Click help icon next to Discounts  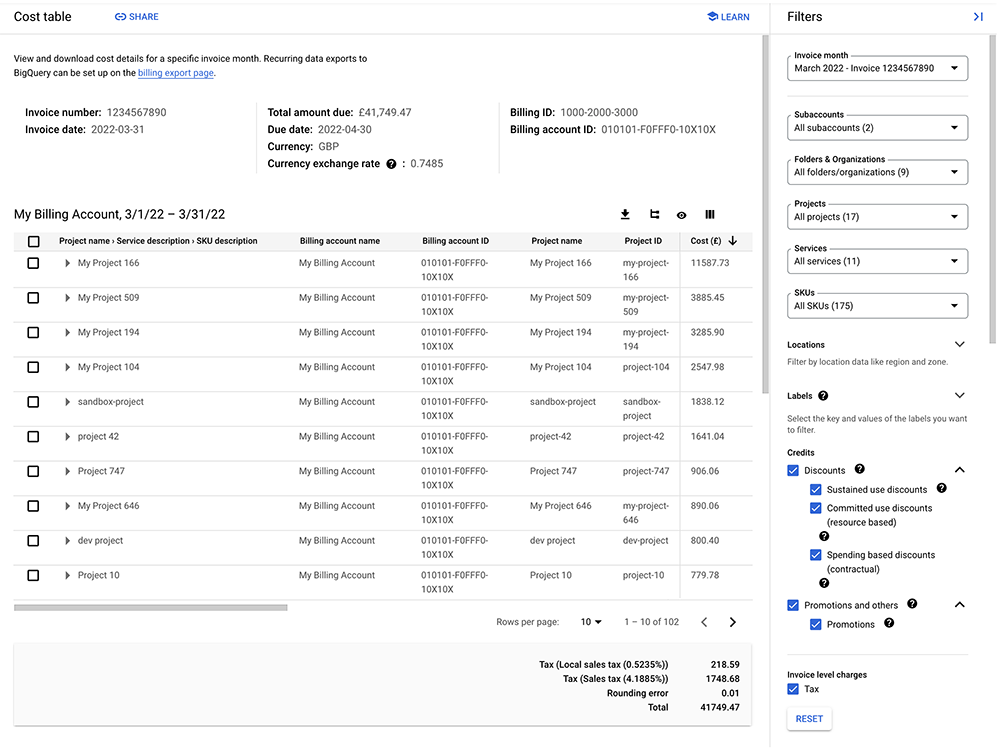(859, 470)
